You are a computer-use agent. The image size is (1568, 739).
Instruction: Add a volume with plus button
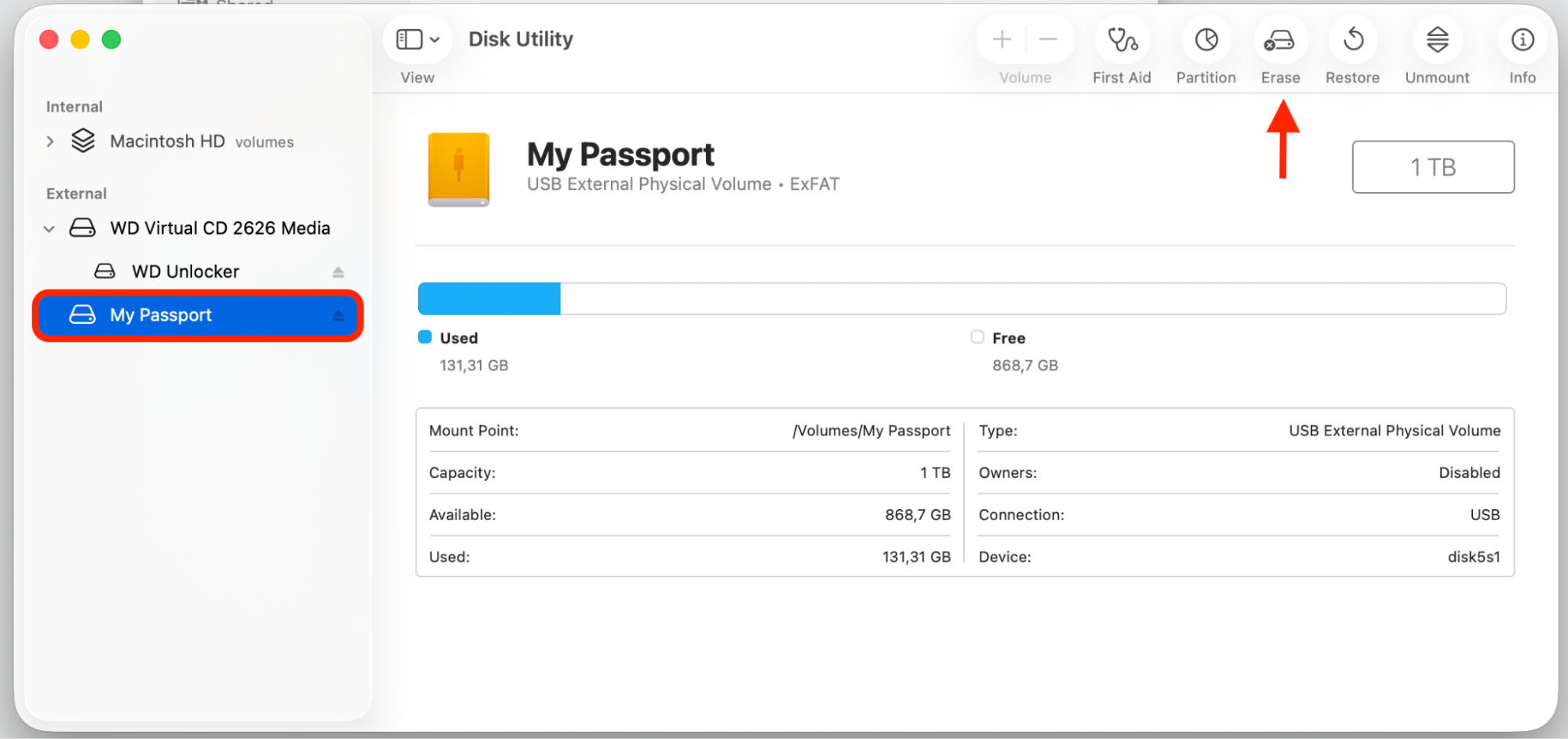(x=1002, y=39)
